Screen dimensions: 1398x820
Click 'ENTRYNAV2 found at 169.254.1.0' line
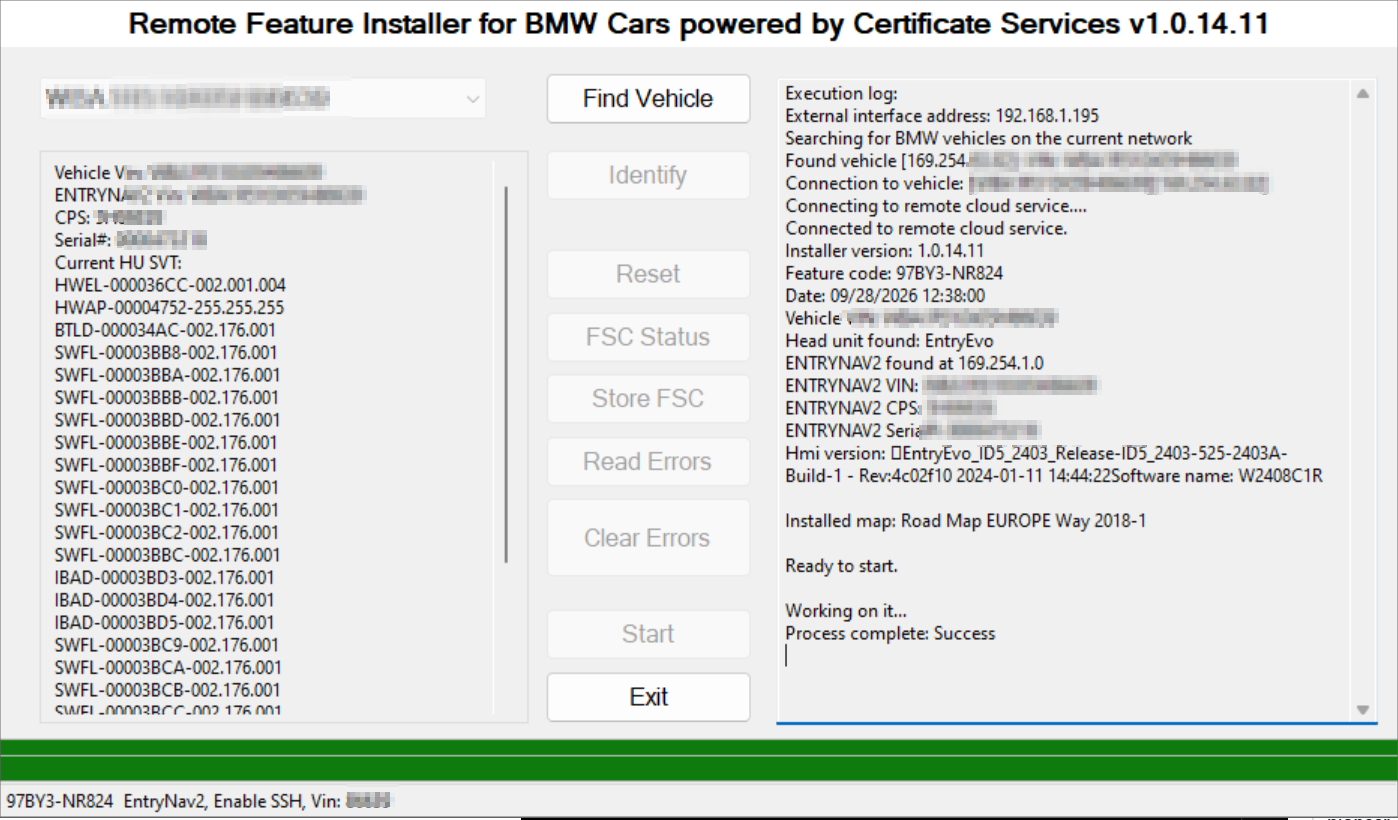(914, 363)
